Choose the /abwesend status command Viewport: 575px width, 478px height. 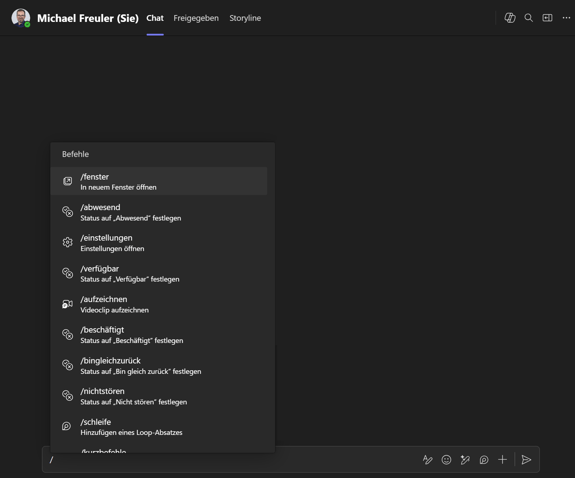[159, 212]
